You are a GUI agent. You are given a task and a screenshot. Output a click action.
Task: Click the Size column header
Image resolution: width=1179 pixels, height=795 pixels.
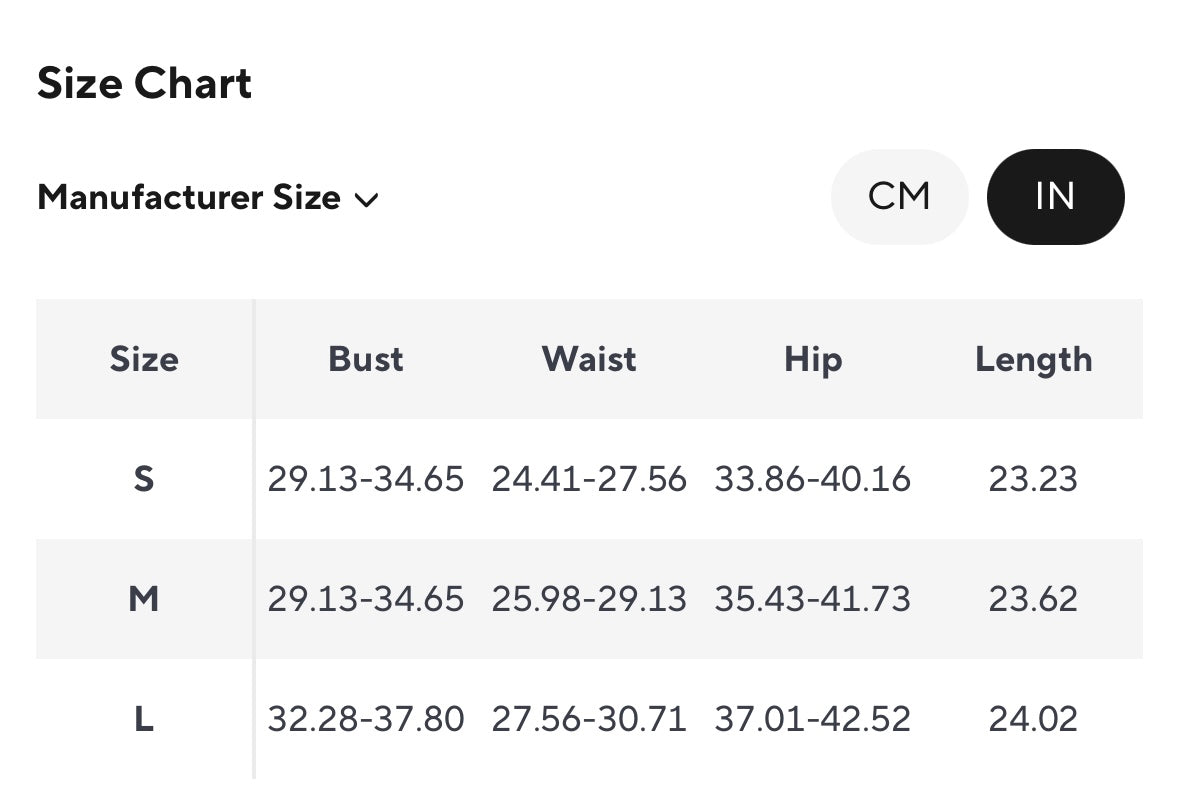click(x=144, y=359)
